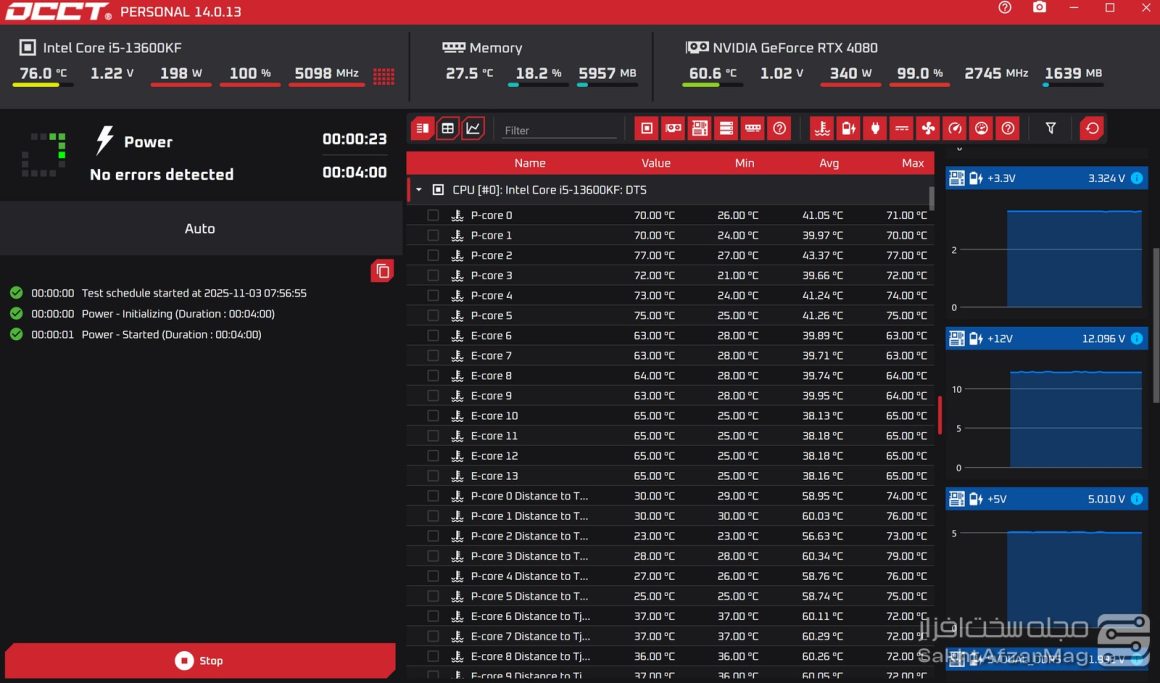Open the +12V graph info icon

point(1136,339)
